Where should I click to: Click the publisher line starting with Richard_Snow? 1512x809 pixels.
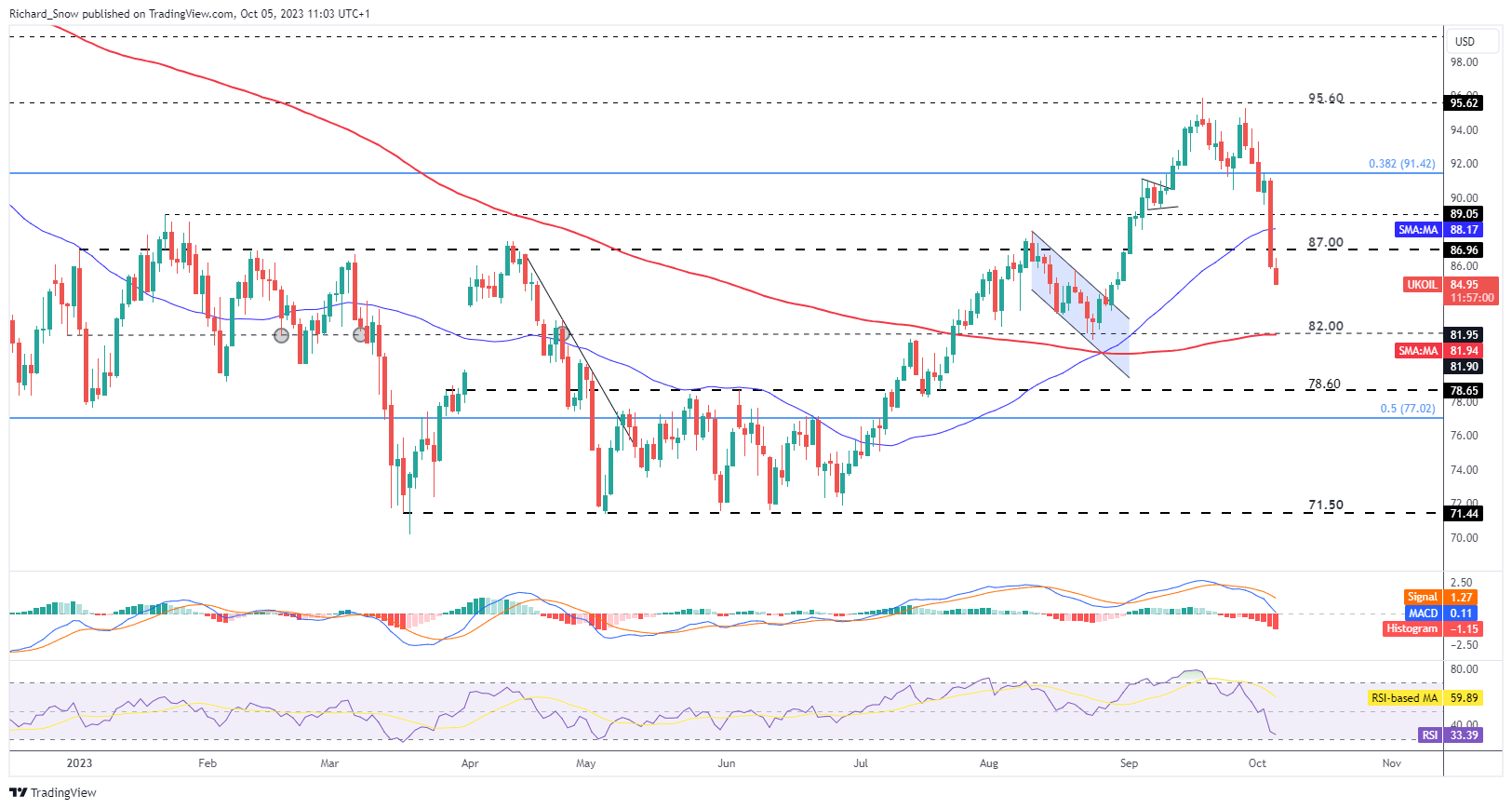coord(190,14)
